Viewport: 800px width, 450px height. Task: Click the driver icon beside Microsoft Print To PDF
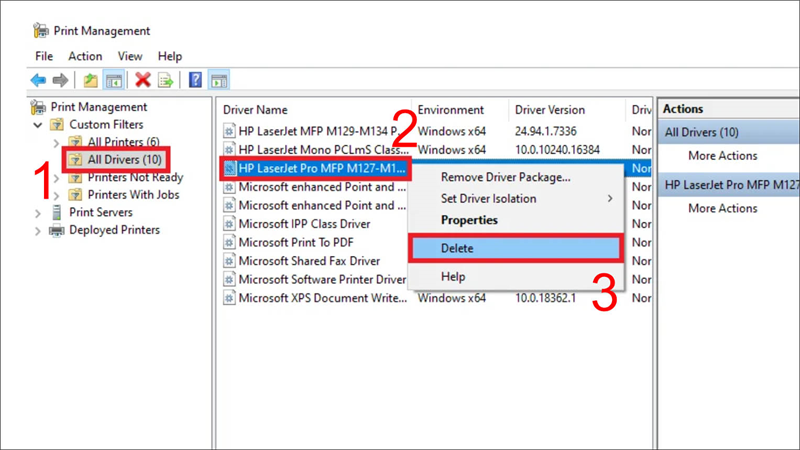pyautogui.click(x=229, y=242)
